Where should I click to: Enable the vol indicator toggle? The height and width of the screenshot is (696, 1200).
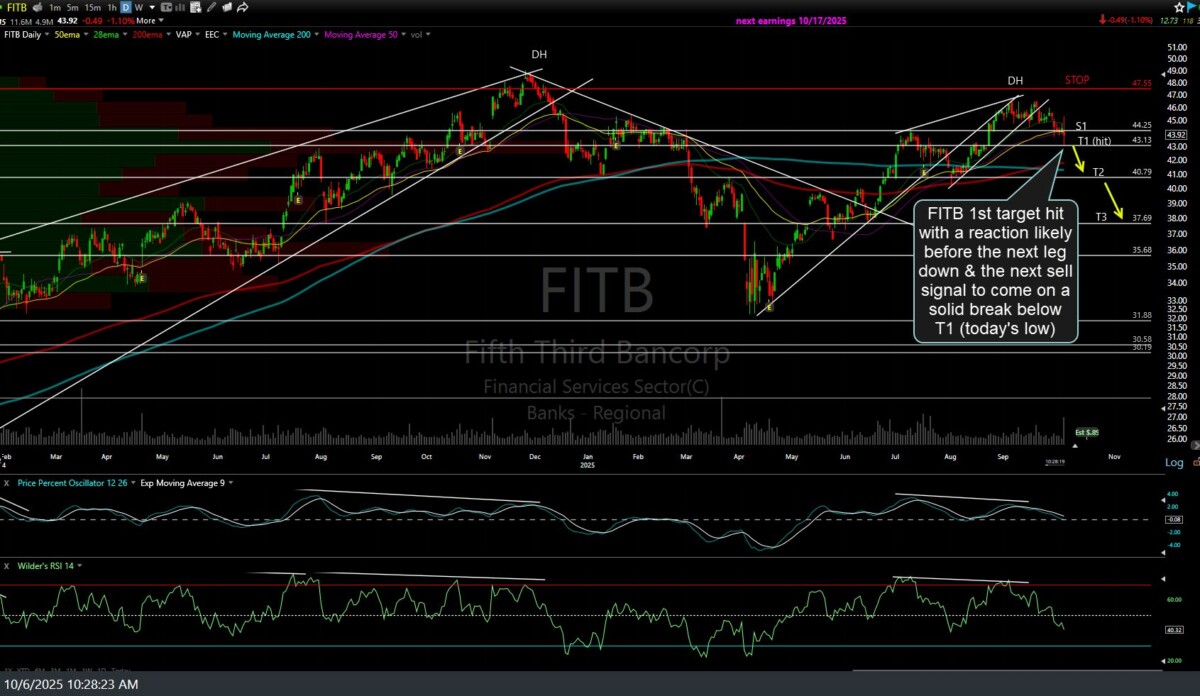click(418, 33)
